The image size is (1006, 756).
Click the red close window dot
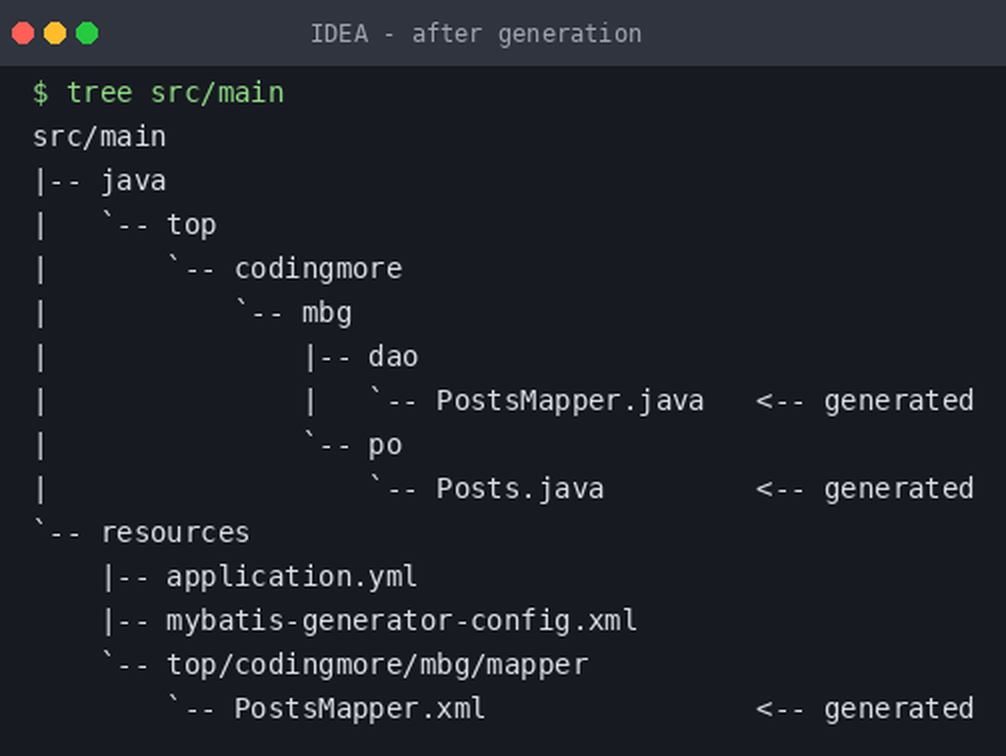tap(23, 33)
